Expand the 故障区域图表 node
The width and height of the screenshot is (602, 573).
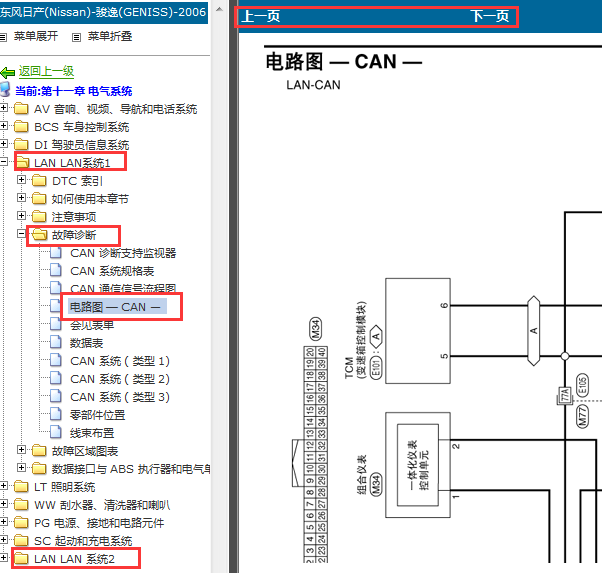(x=22, y=450)
